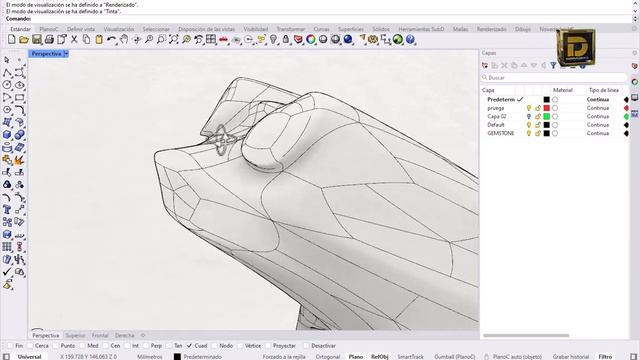Open the Perspectiva viewport dropdown arrow
This screenshot has width=640, height=360.
tap(66, 53)
